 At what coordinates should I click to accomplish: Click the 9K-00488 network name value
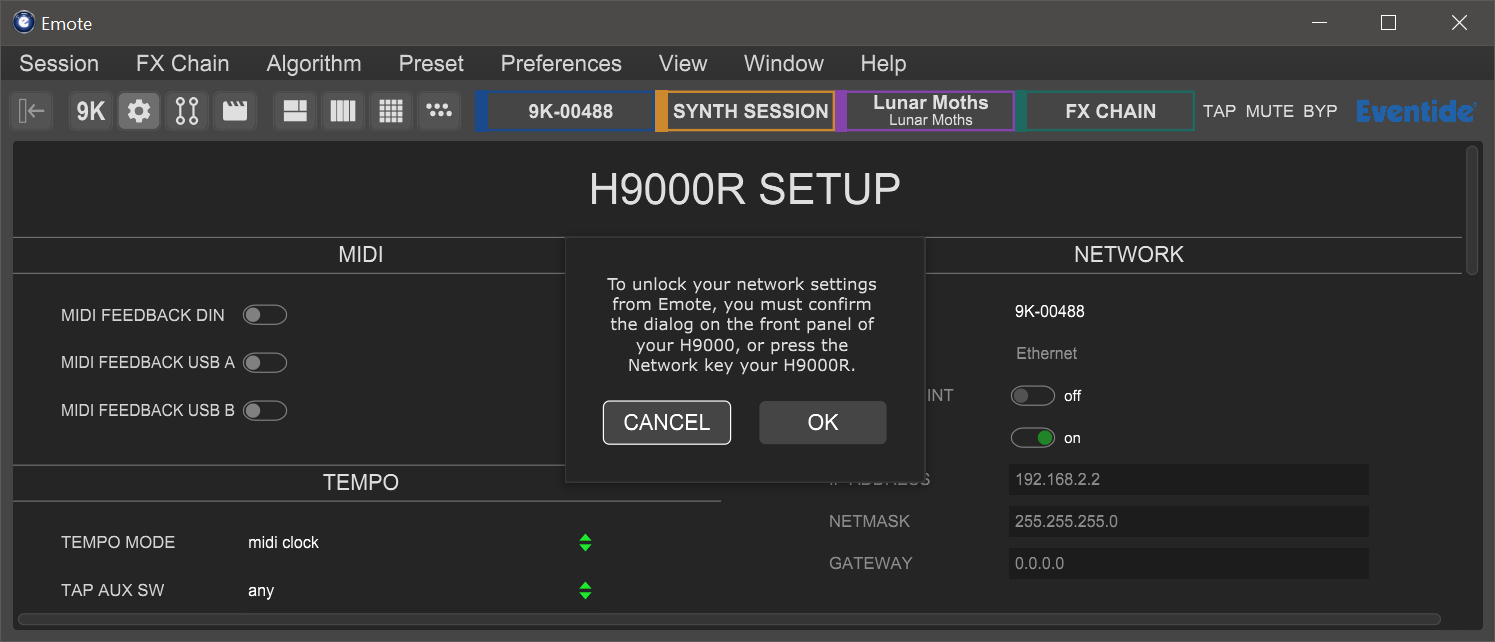click(1049, 312)
